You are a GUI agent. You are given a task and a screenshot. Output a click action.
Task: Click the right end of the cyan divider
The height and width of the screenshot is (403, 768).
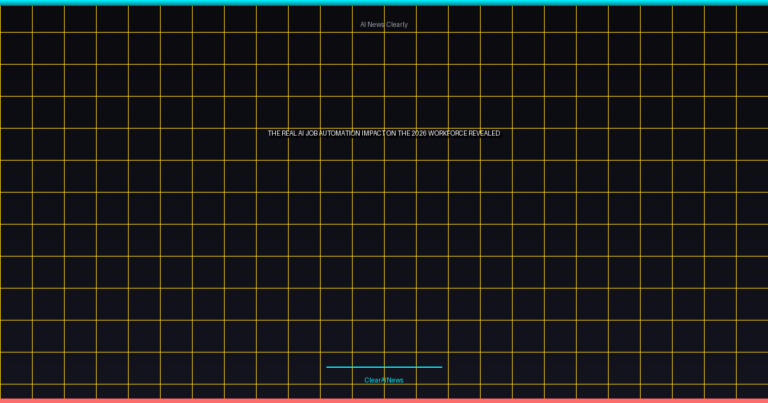pos(440,367)
